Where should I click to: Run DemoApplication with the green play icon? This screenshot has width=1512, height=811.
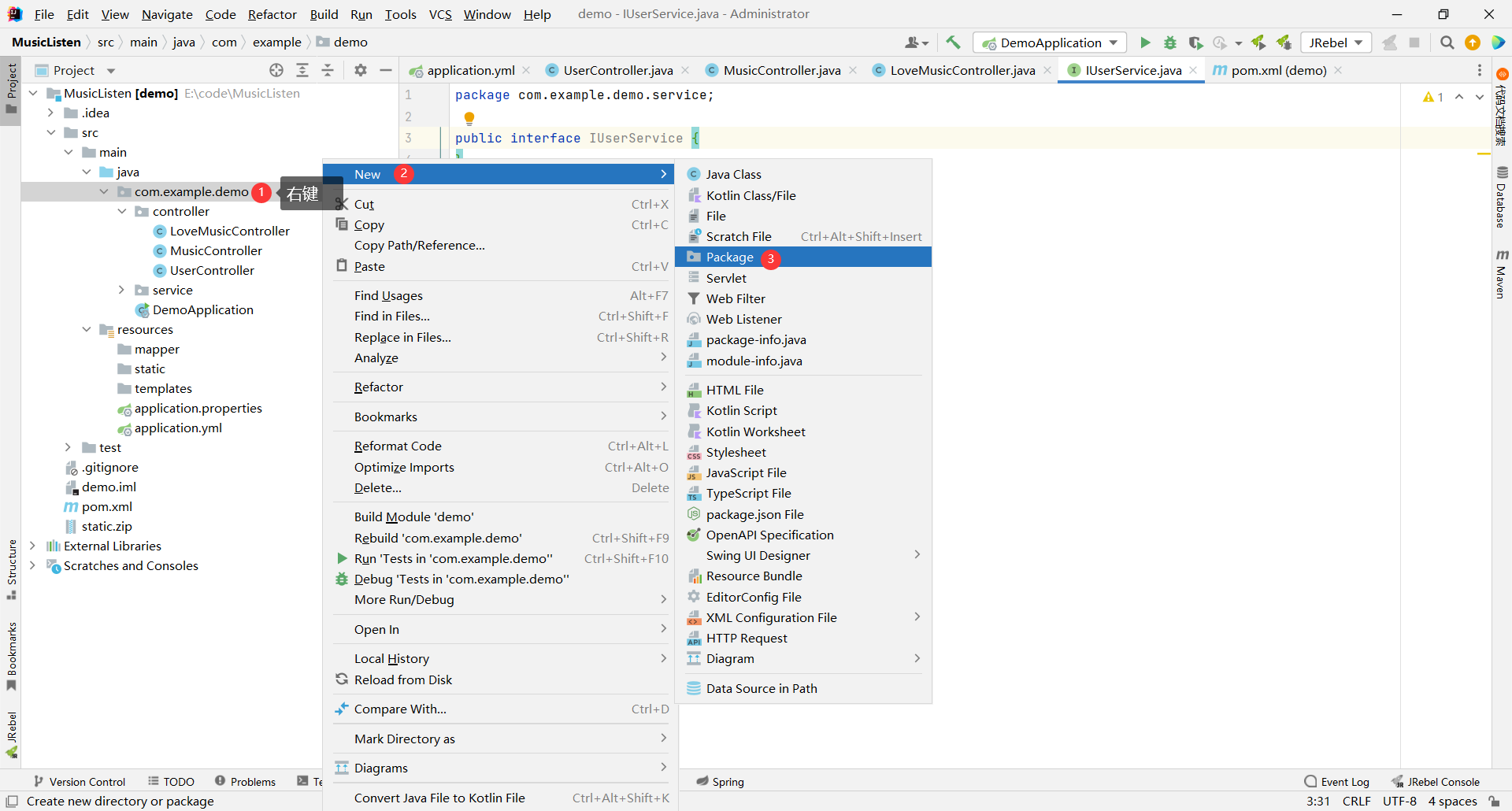coord(1145,43)
